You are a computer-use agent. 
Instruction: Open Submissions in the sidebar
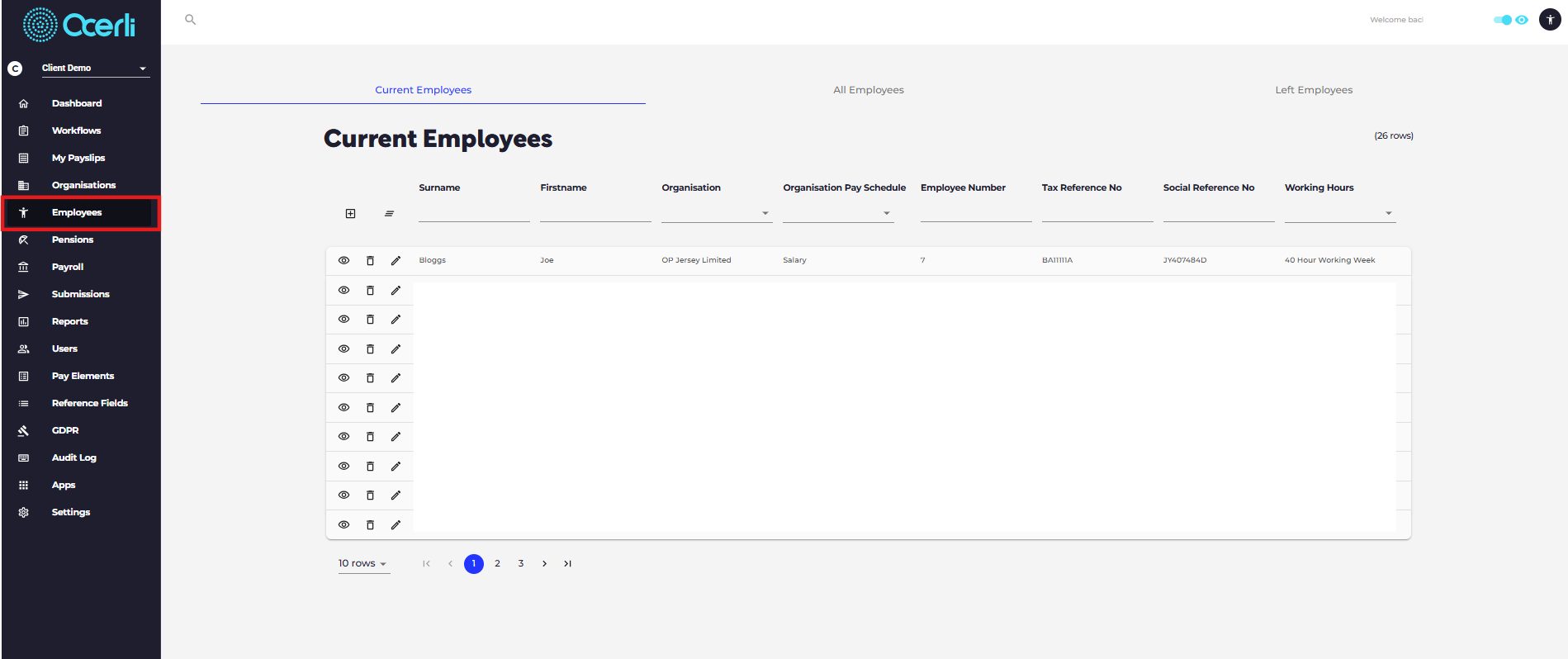click(80, 294)
